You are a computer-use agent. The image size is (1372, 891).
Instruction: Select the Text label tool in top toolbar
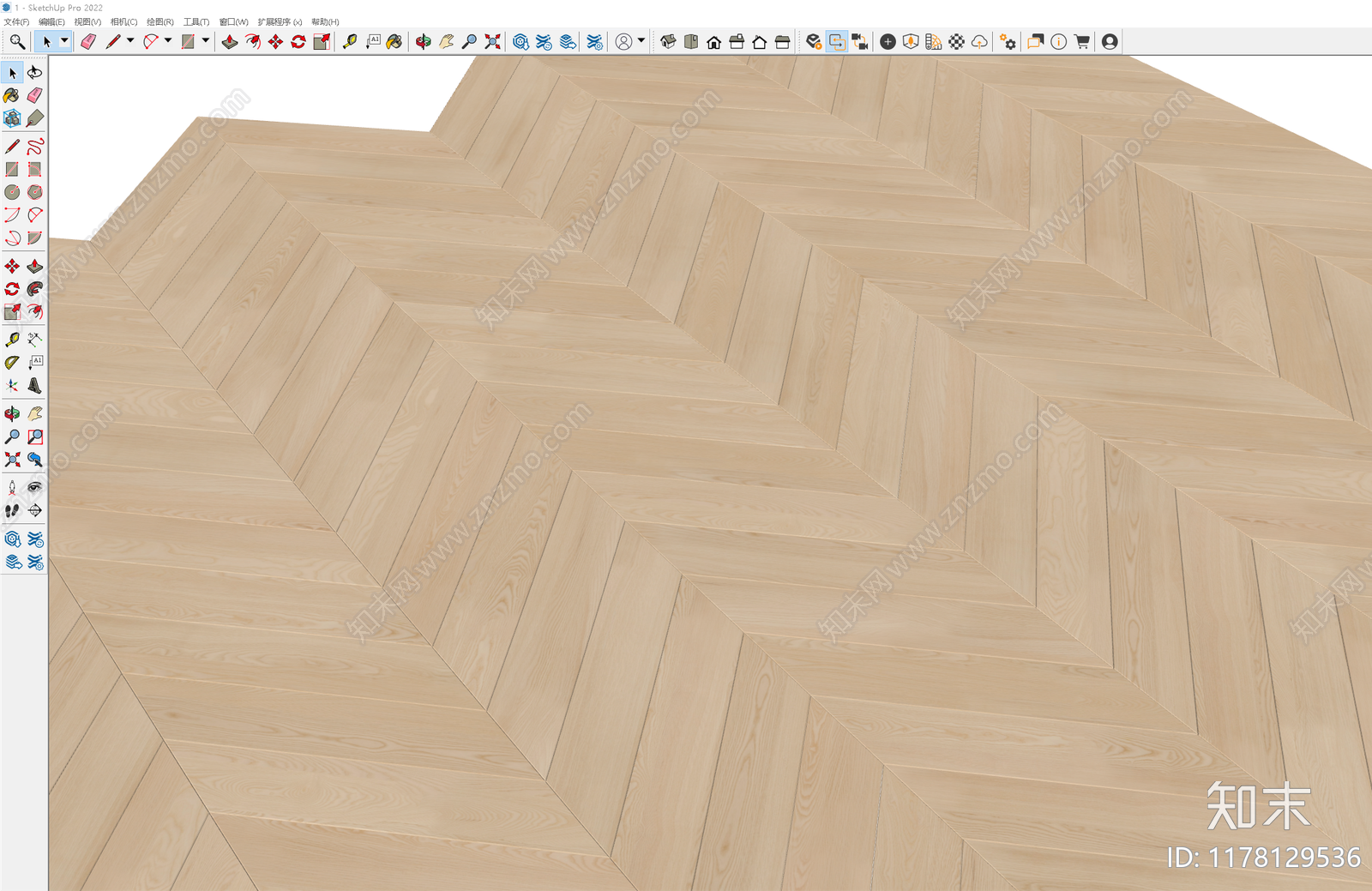[x=373, y=41]
